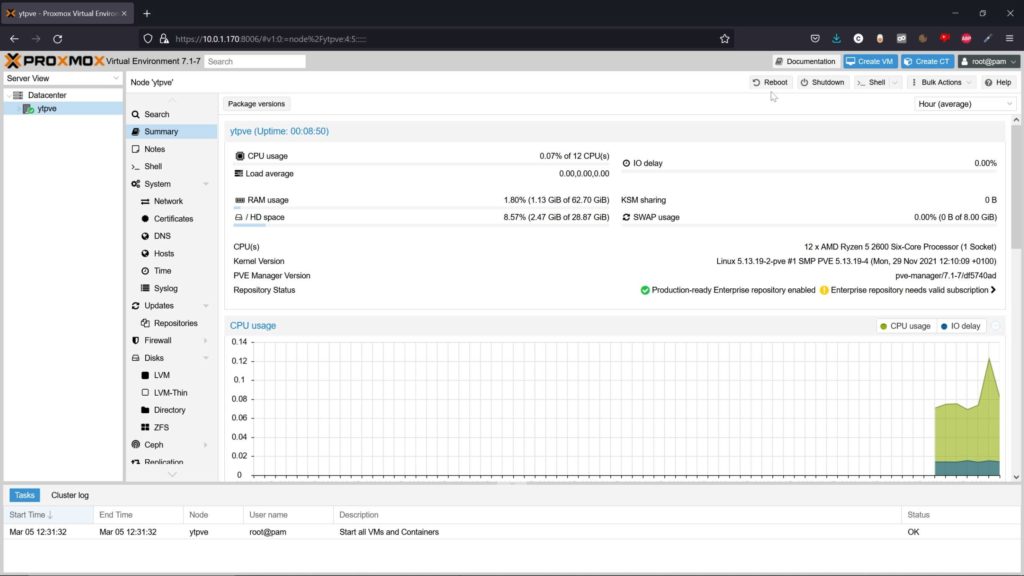Toggle the IO delay legend entry
Image resolution: width=1024 pixels, height=576 pixels.
(961, 326)
